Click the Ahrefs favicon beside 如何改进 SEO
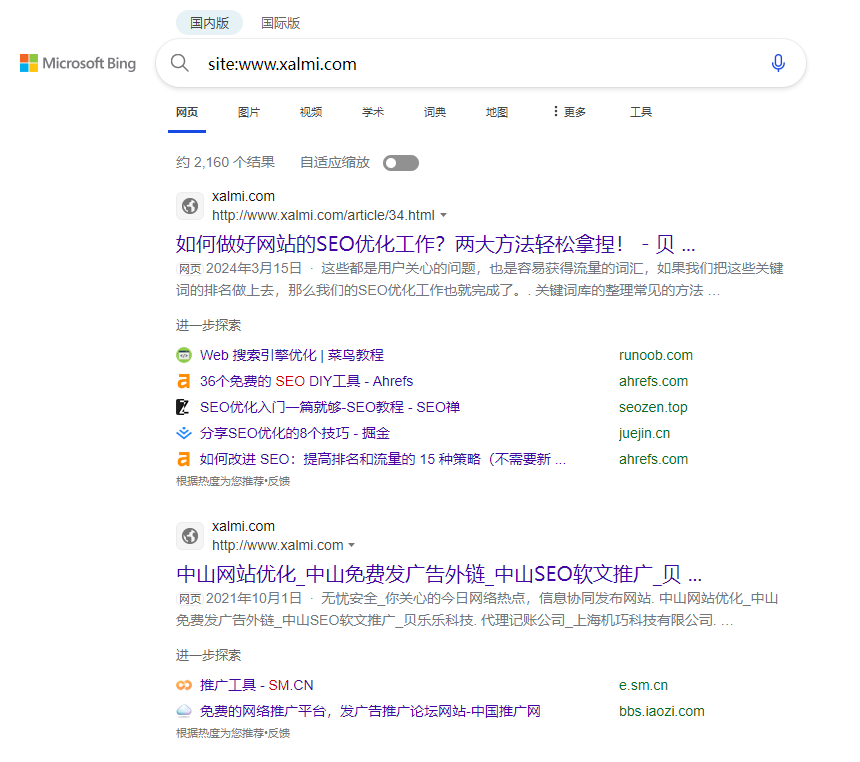This screenshot has width=860, height=762. 184,459
